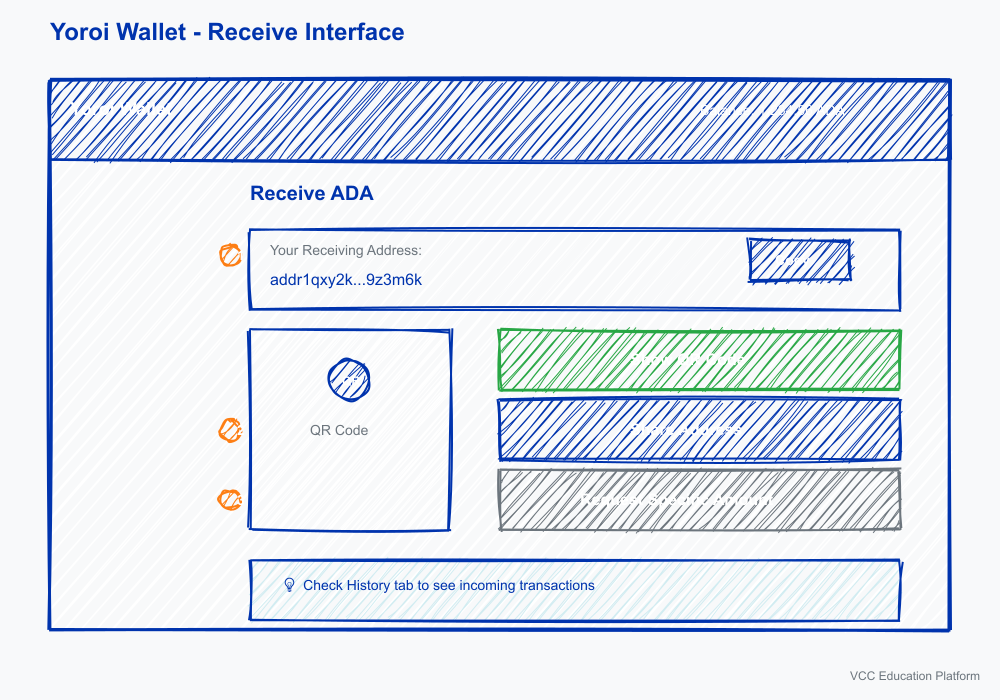Viewport: 1000px width, 700px height.
Task: Select the address addr1qxy2k...9z3m6k
Action: pos(346,280)
